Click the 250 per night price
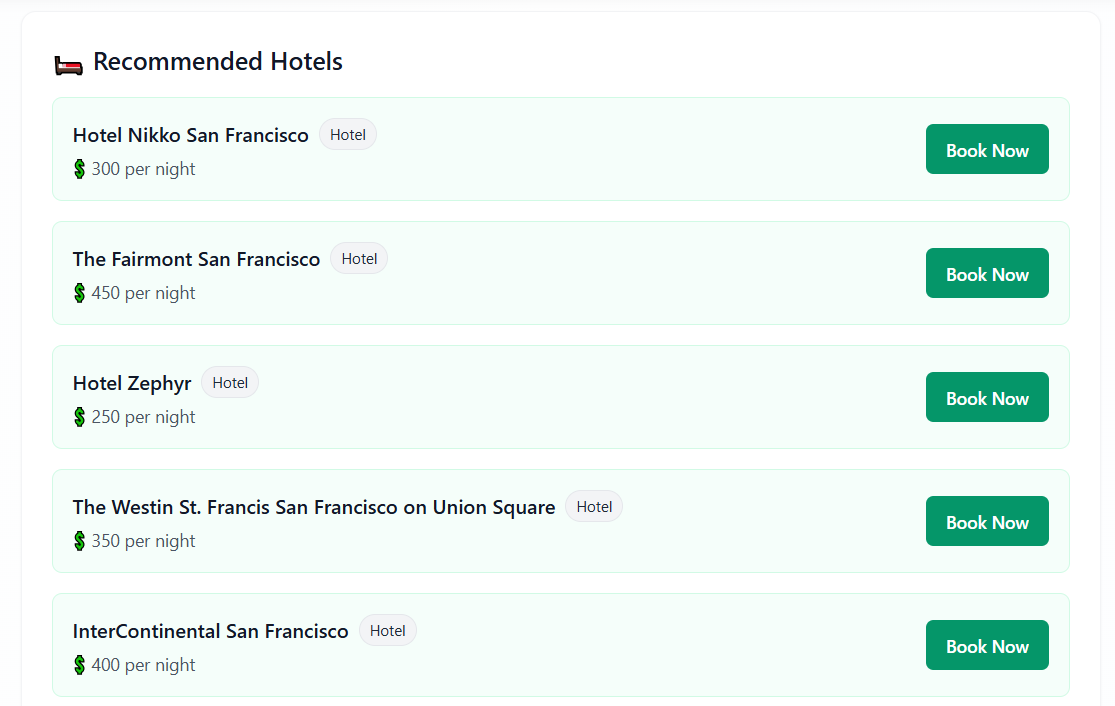This screenshot has height=706, width=1115. 143,417
